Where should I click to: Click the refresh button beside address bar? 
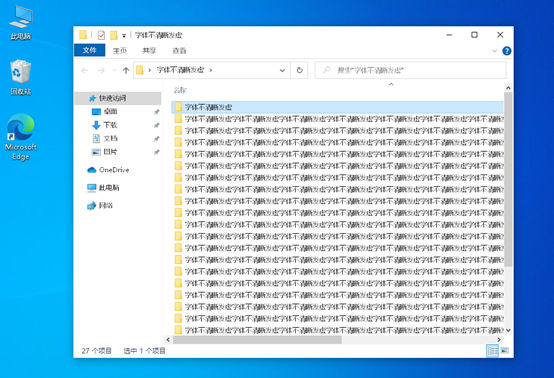coord(299,70)
